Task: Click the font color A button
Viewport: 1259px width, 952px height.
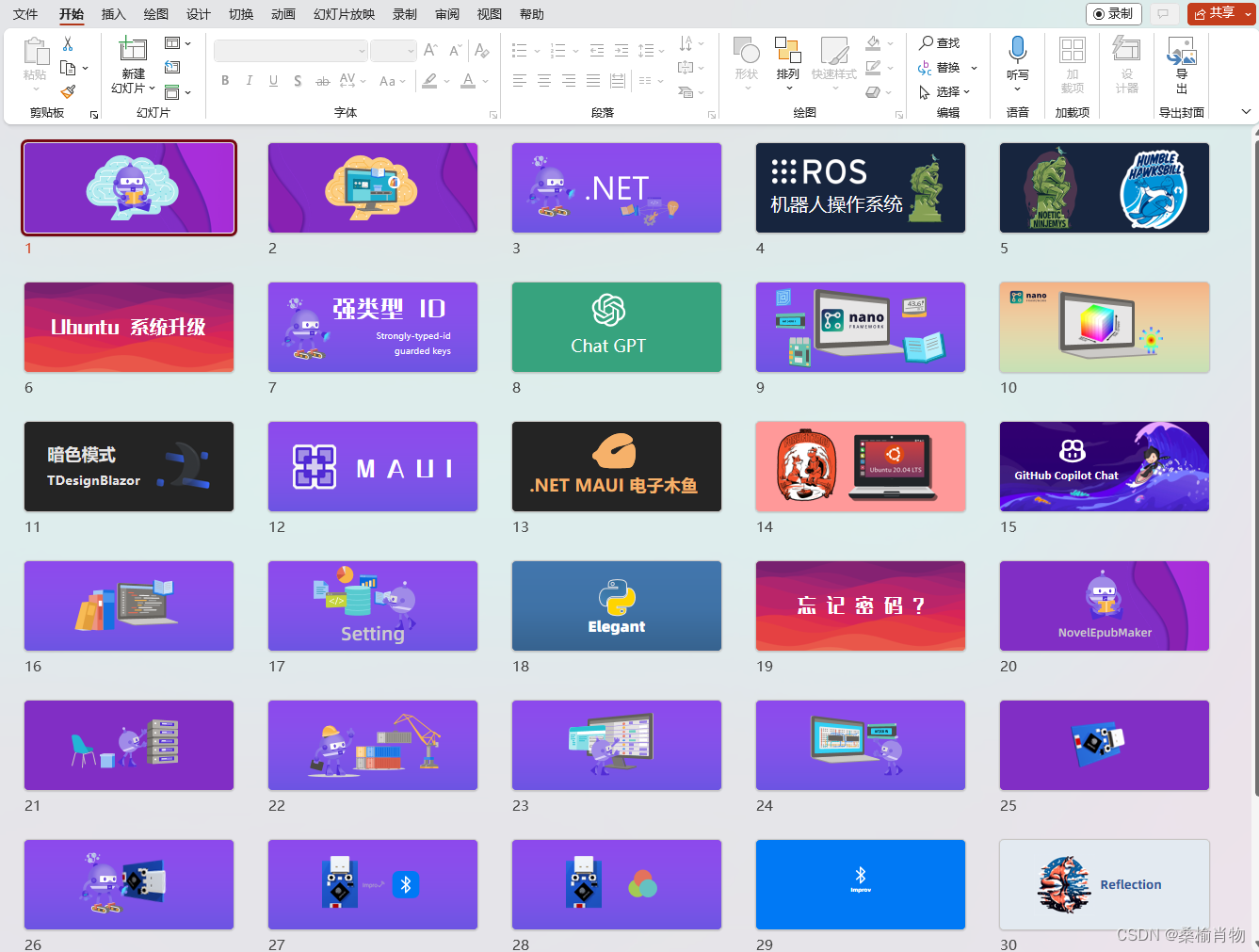Action: pos(468,81)
